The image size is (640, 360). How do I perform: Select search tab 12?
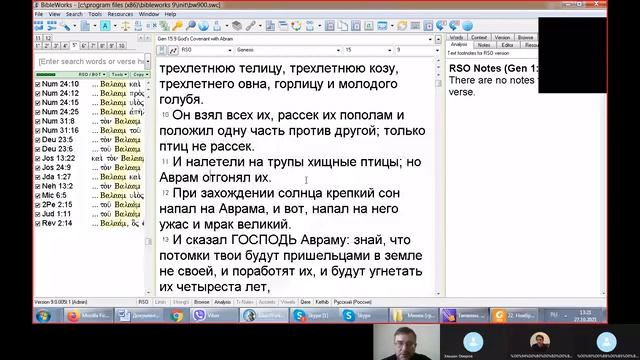coord(48,38)
